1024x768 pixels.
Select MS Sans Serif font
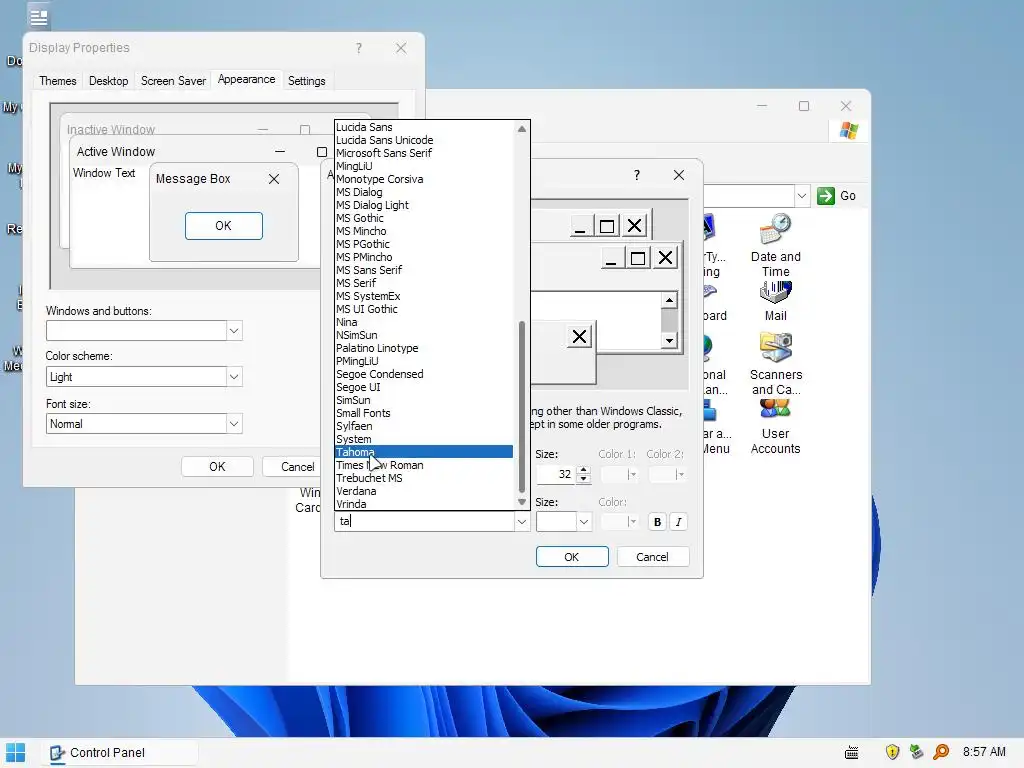click(x=424, y=270)
